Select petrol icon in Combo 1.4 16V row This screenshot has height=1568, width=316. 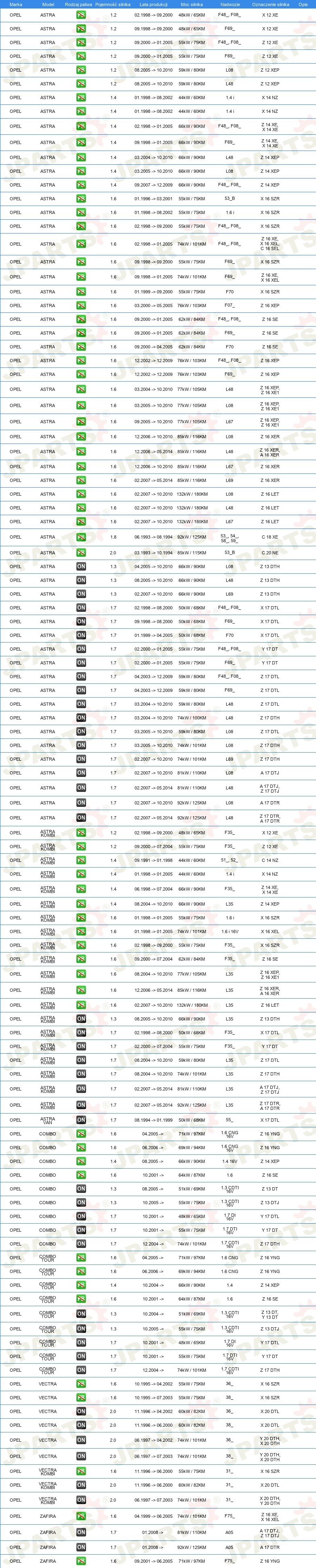[x=81, y=1161]
